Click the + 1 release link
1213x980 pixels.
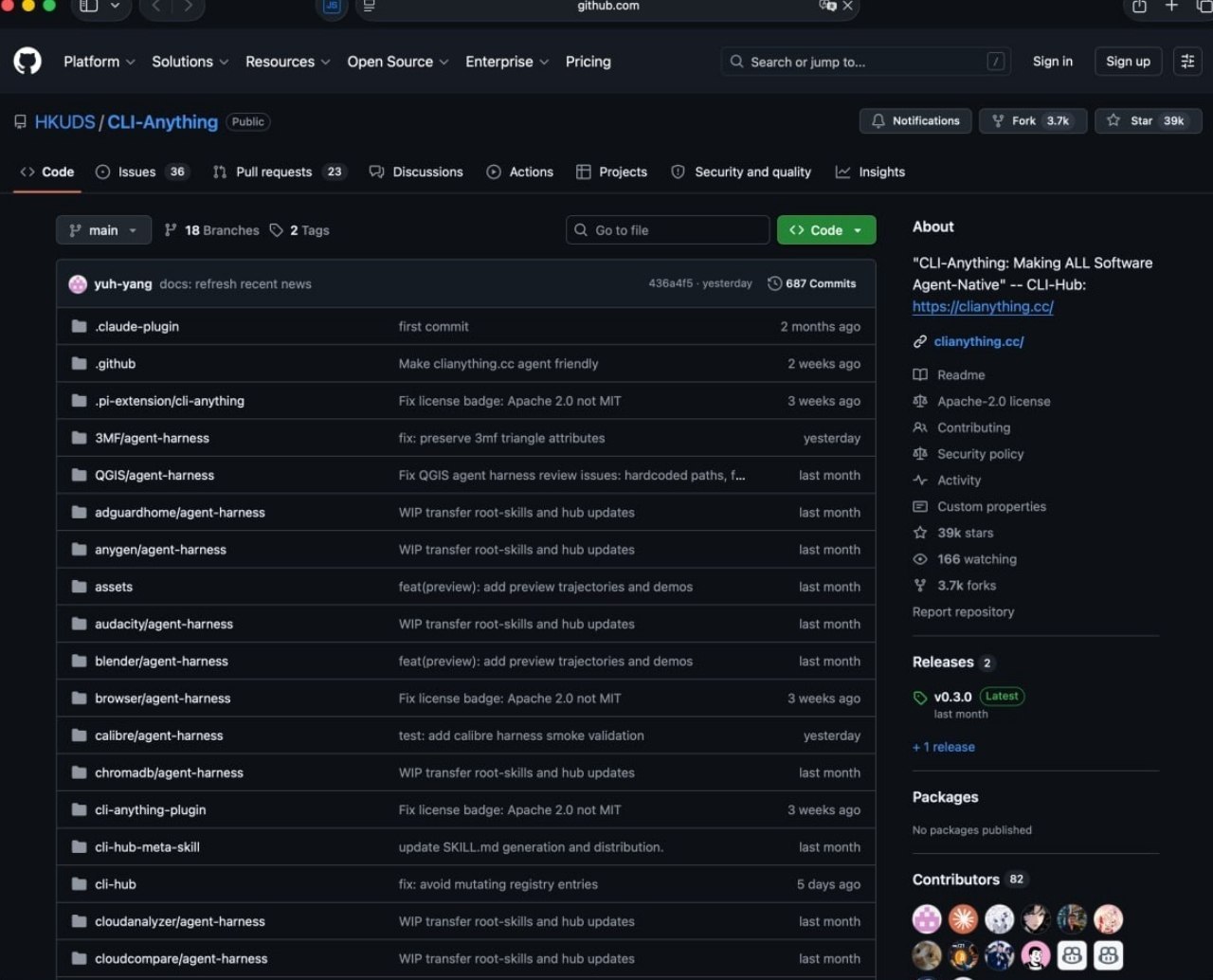[x=944, y=747]
